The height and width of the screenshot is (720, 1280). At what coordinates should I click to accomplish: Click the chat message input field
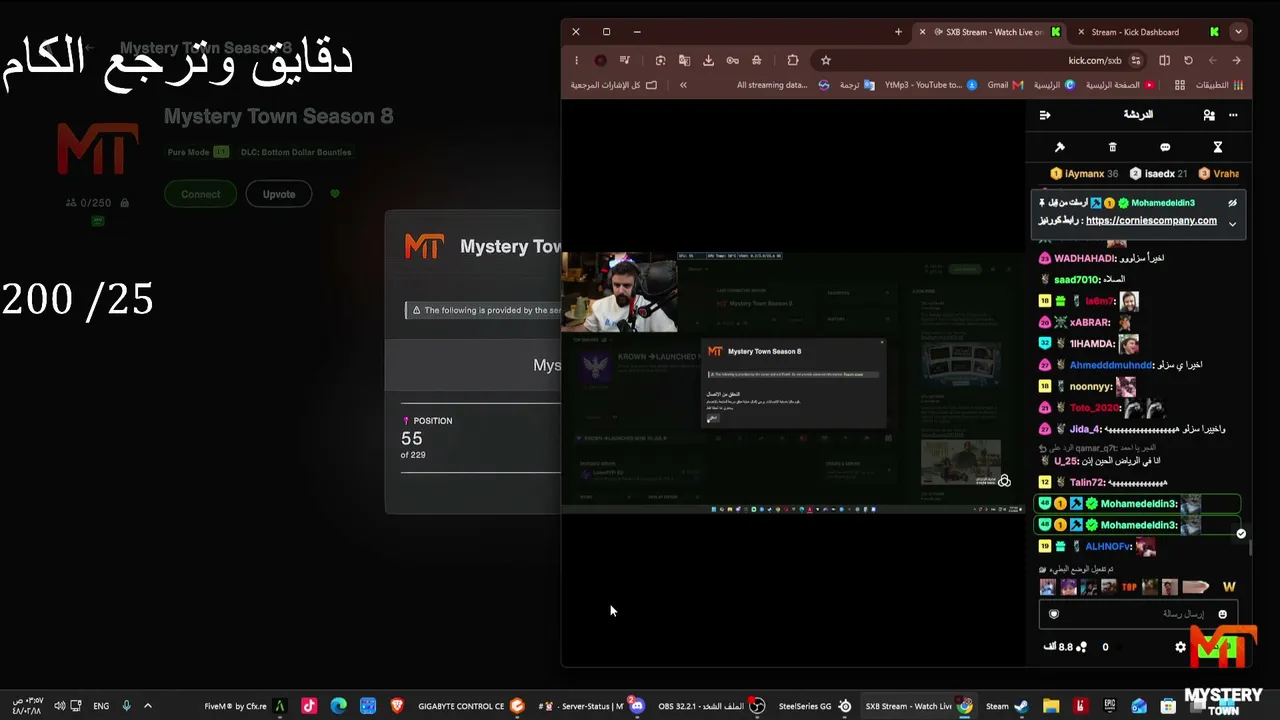point(1139,614)
